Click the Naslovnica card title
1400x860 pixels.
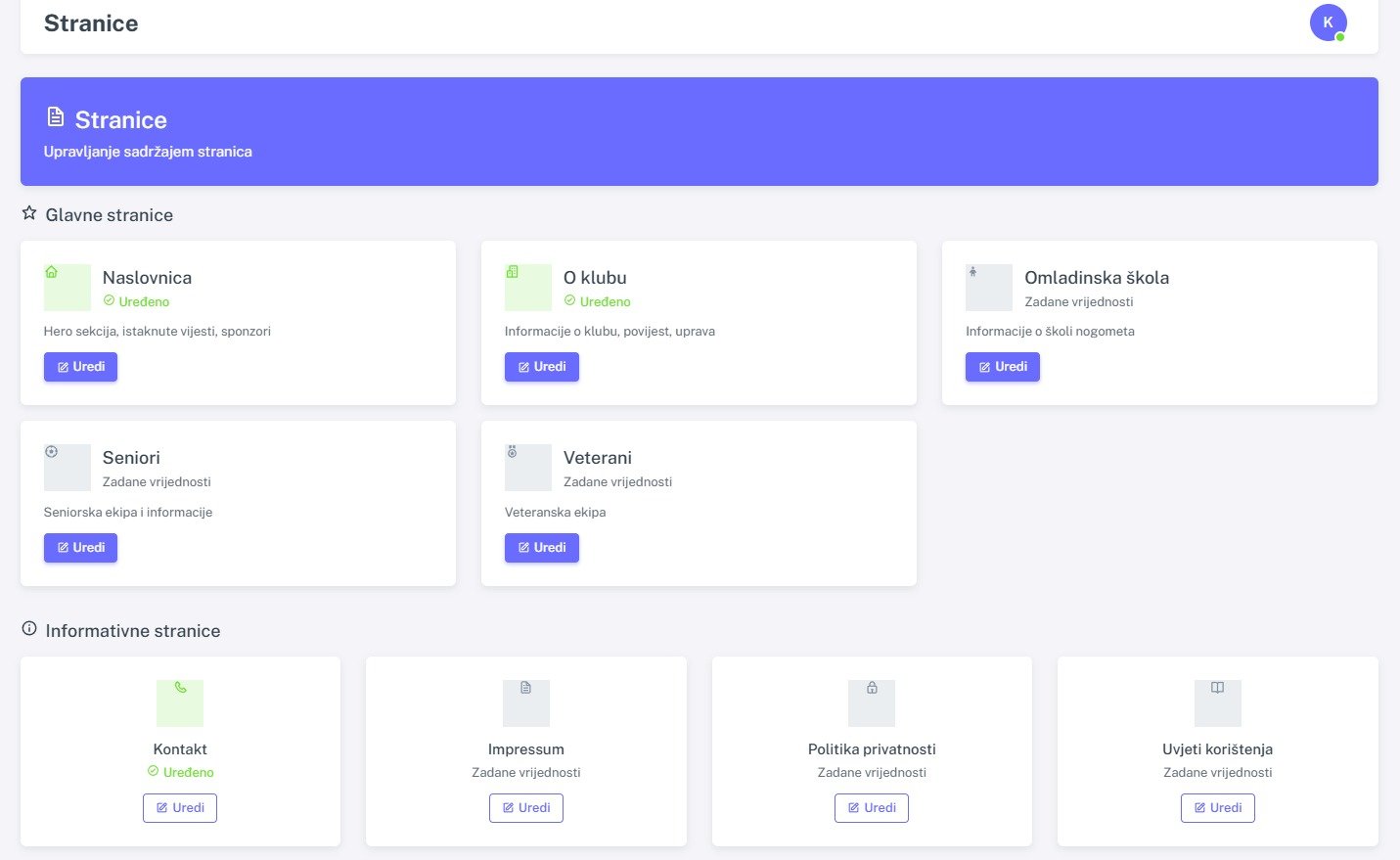147,278
